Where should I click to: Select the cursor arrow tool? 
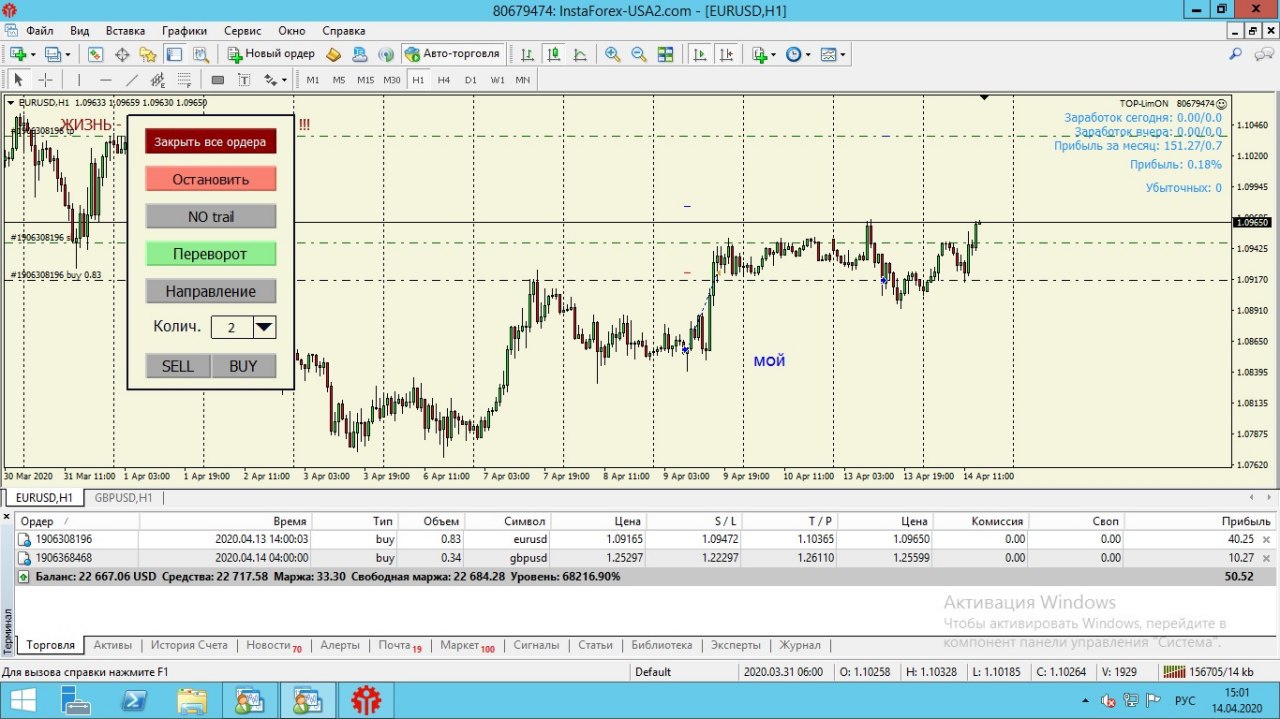point(18,80)
